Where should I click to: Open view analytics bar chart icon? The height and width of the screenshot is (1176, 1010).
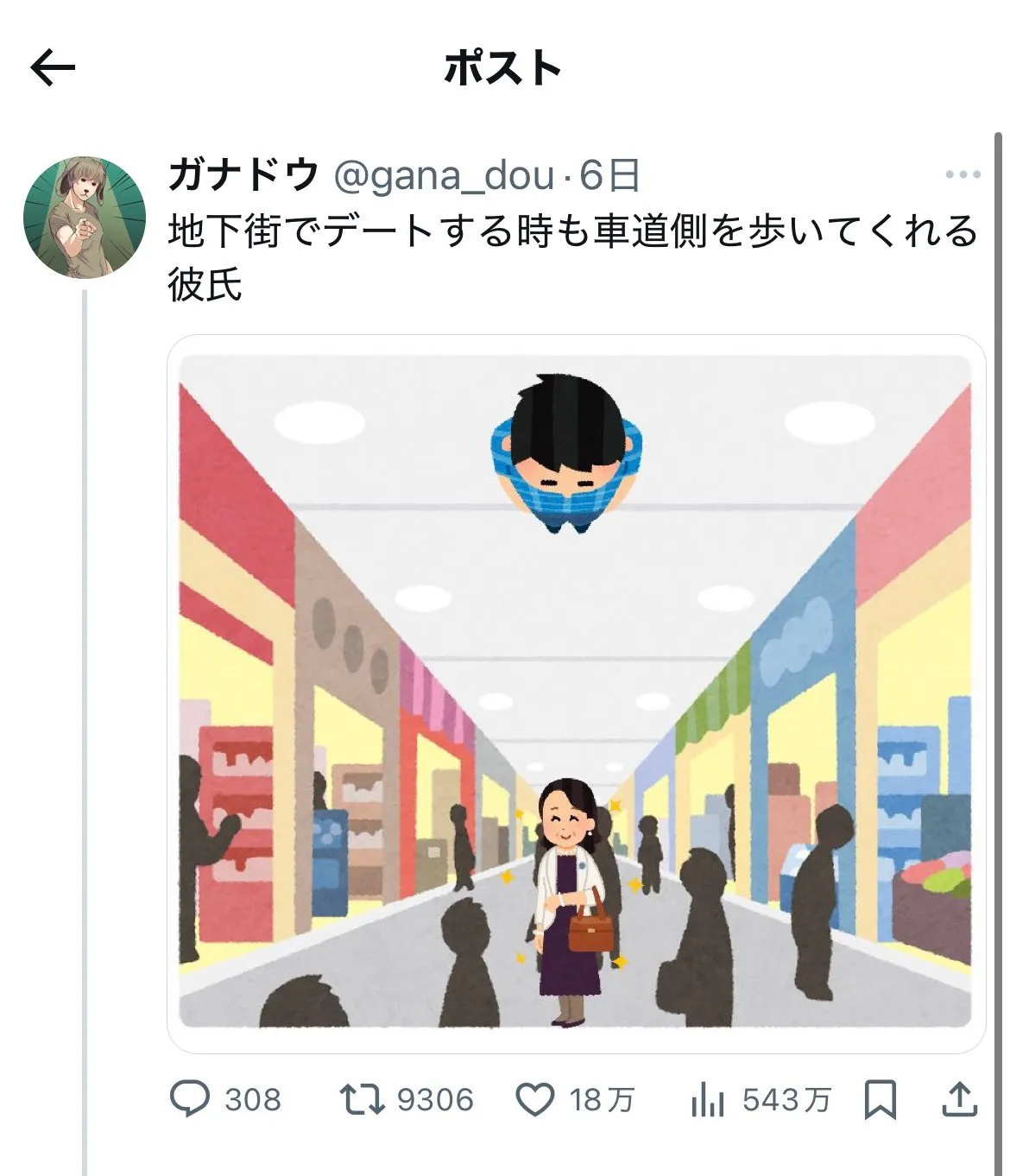click(x=707, y=1099)
